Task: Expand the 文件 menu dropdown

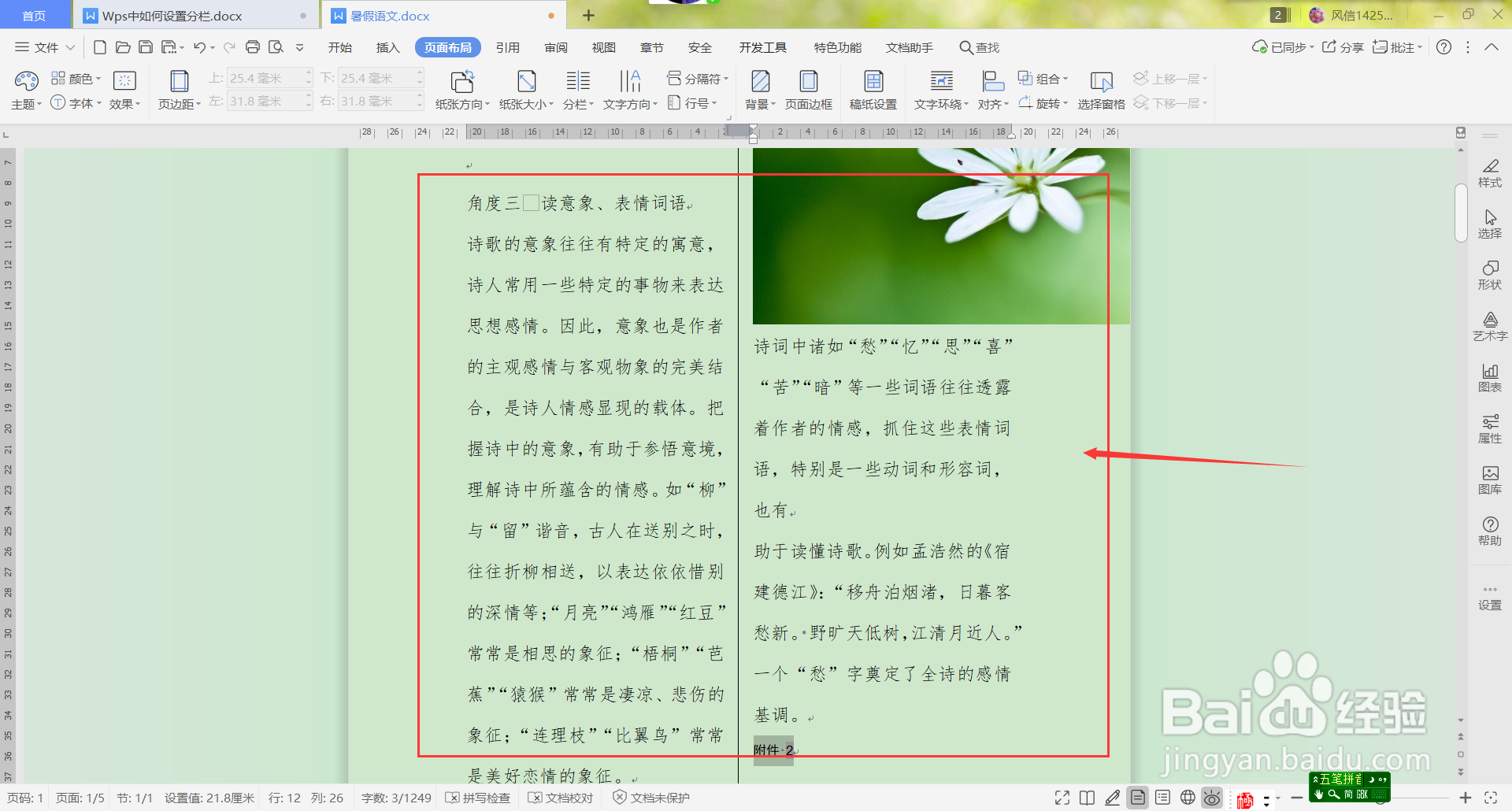Action: [x=71, y=46]
